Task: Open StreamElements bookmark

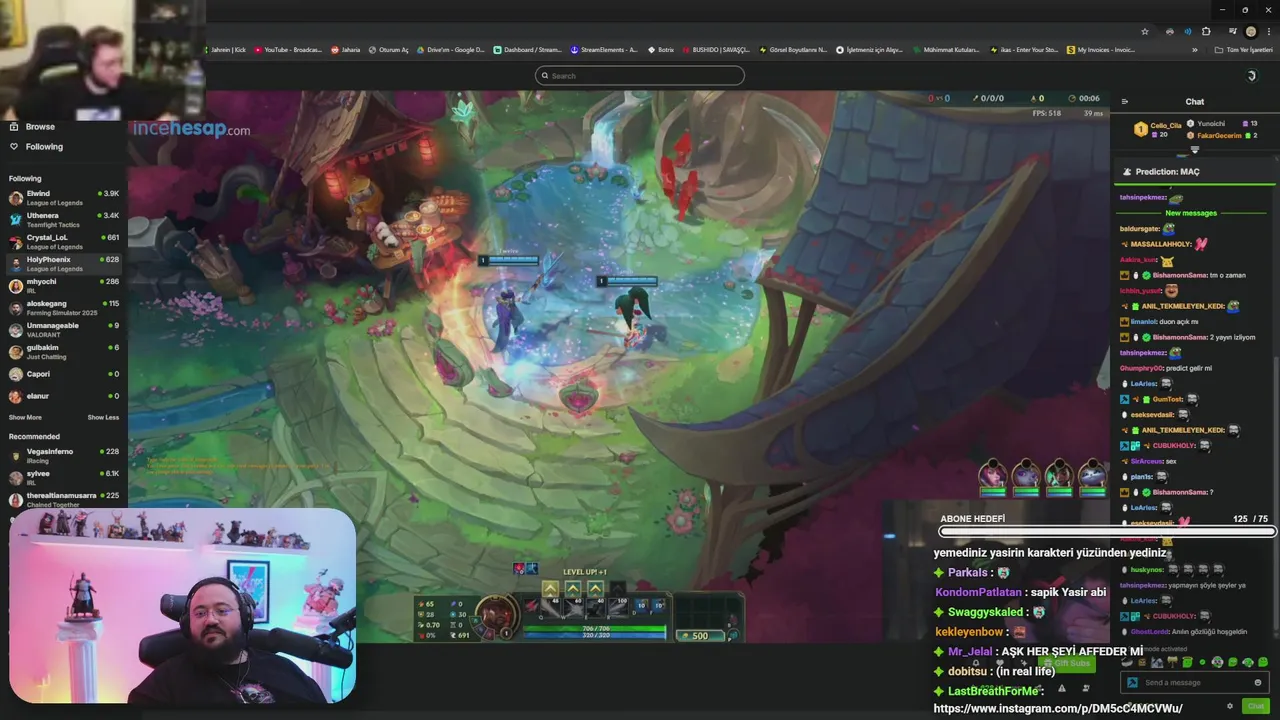Action: tap(604, 50)
